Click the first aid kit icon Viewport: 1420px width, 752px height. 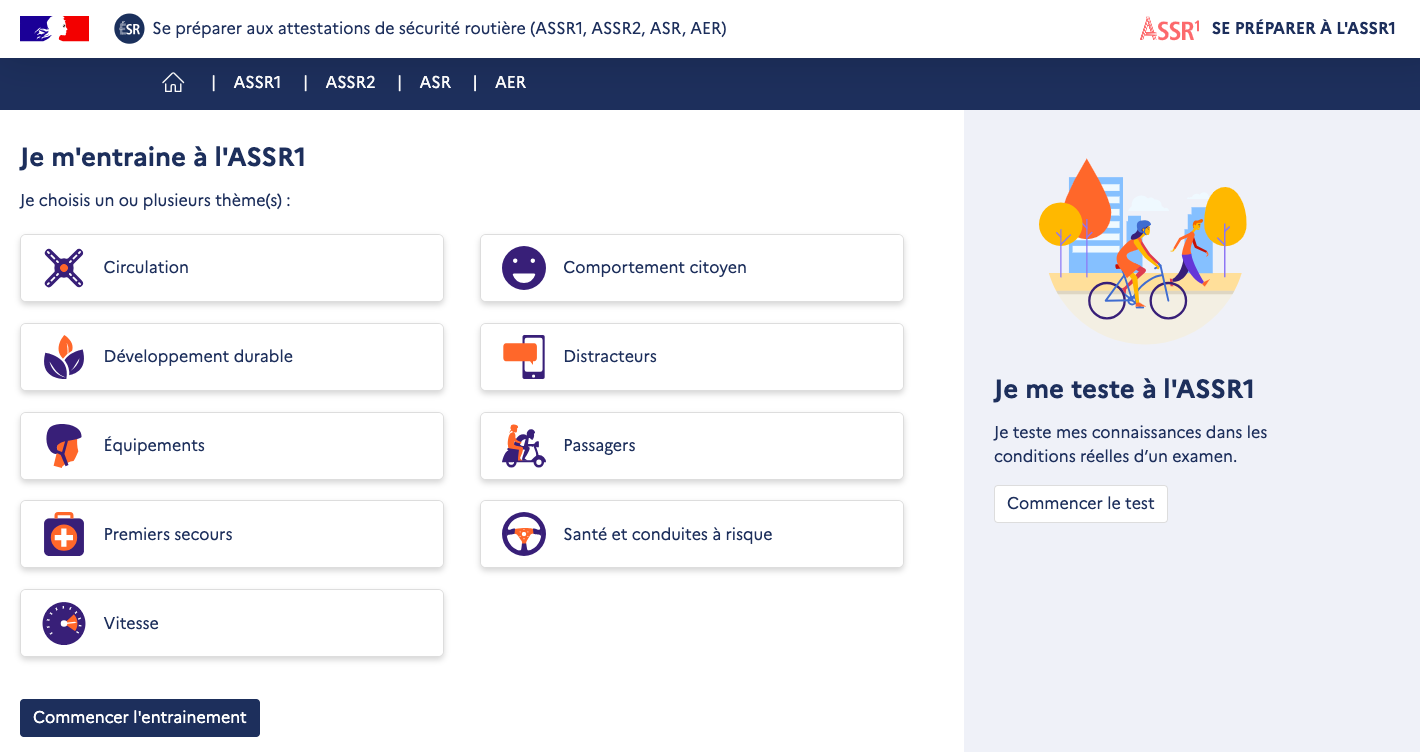point(64,535)
